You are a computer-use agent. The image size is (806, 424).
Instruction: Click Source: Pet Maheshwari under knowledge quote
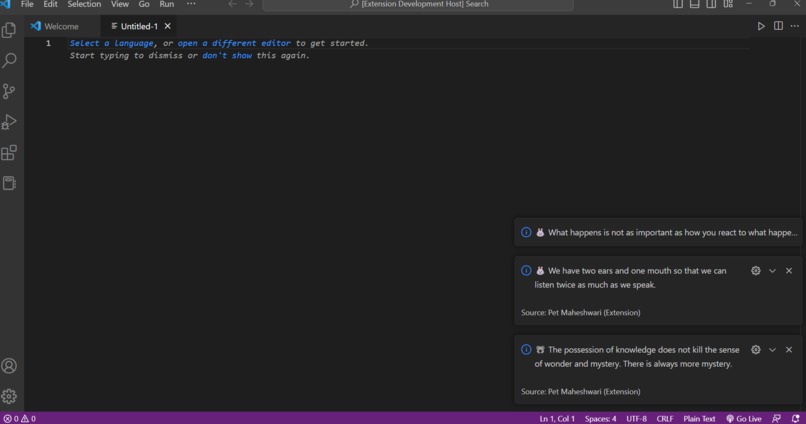(x=580, y=392)
